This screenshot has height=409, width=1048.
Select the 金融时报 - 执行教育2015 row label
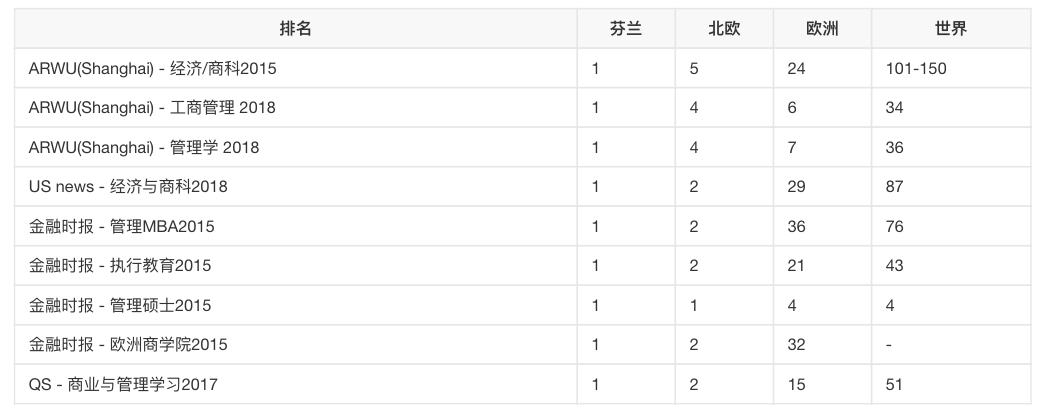(x=120, y=266)
